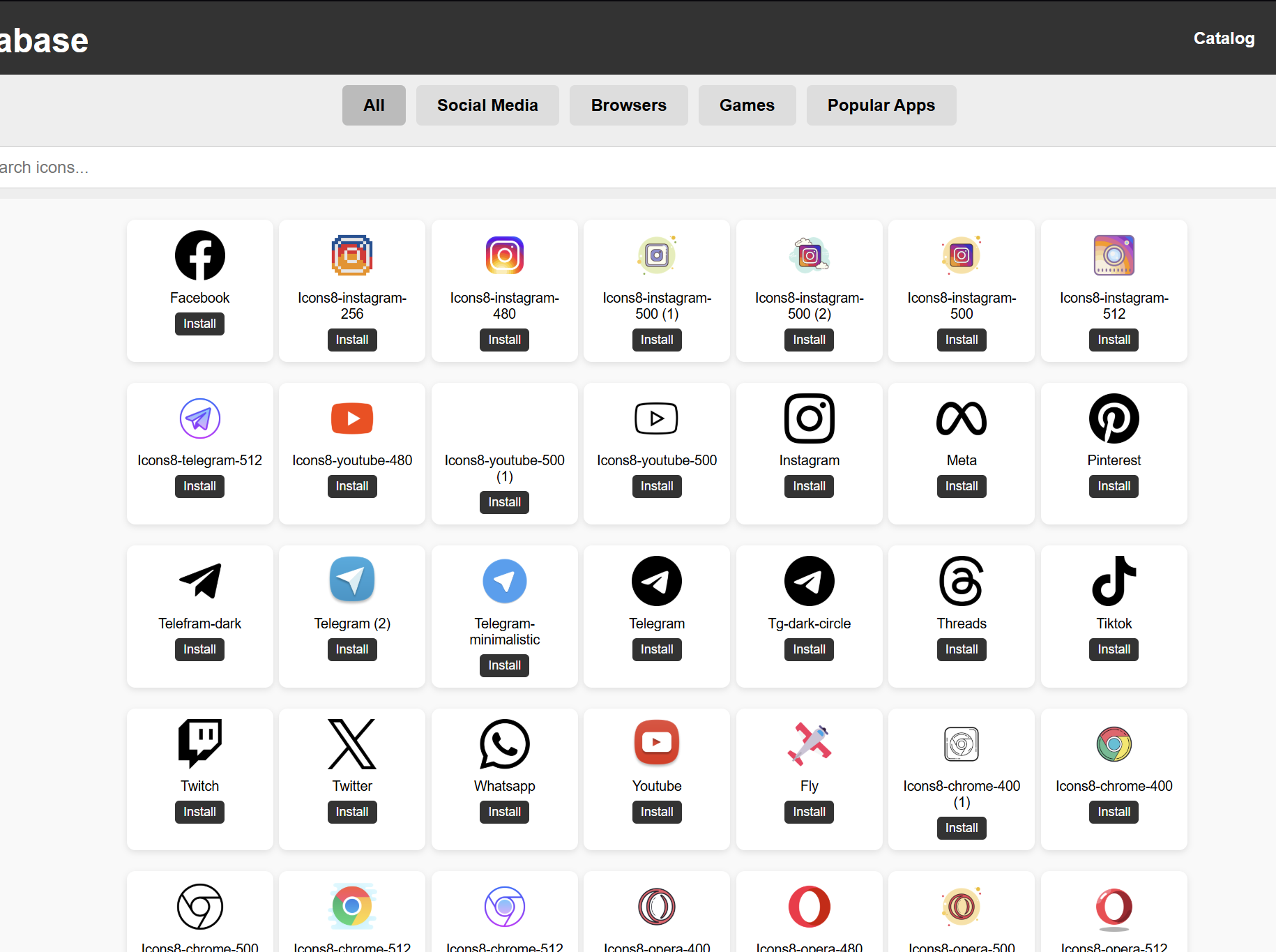This screenshot has width=1276, height=952.
Task: Install the Telegram-minimalistic icon
Action: (504, 665)
